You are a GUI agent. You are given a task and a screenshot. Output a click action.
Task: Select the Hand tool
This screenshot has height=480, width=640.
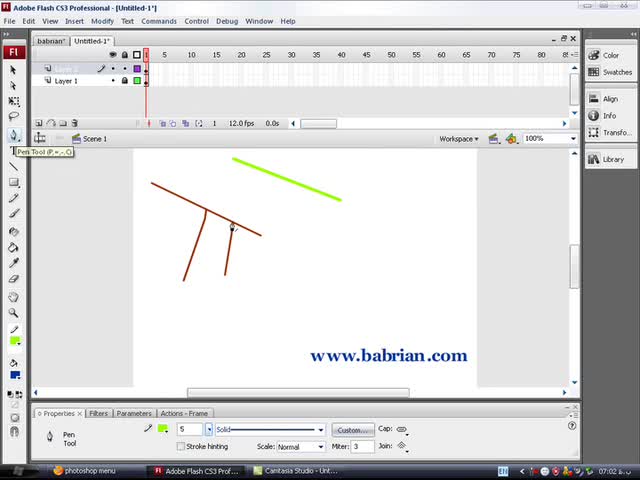point(13,297)
